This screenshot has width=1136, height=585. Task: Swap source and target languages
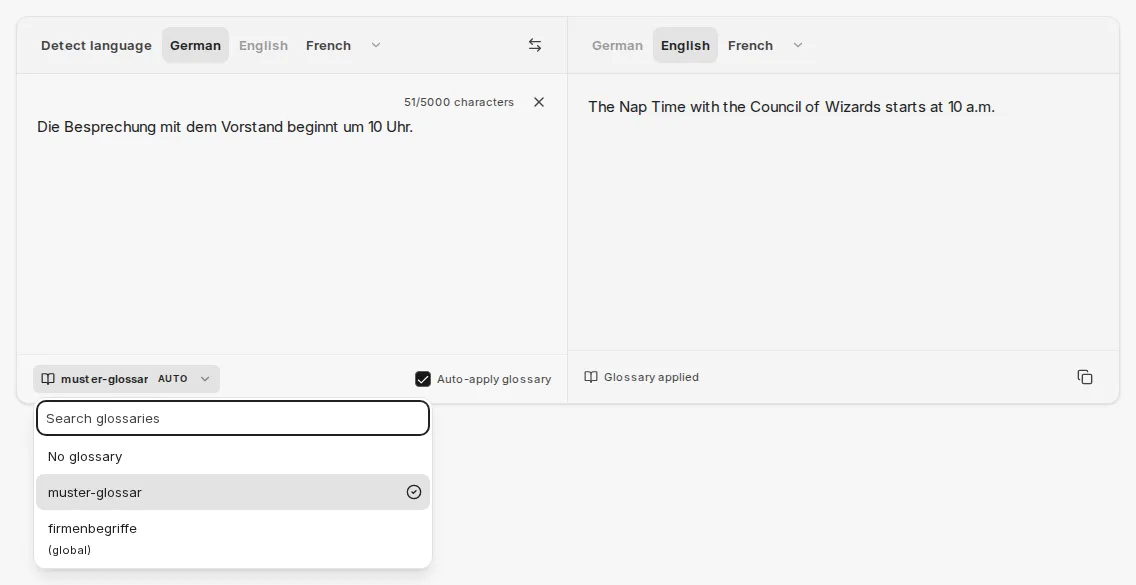(x=535, y=45)
